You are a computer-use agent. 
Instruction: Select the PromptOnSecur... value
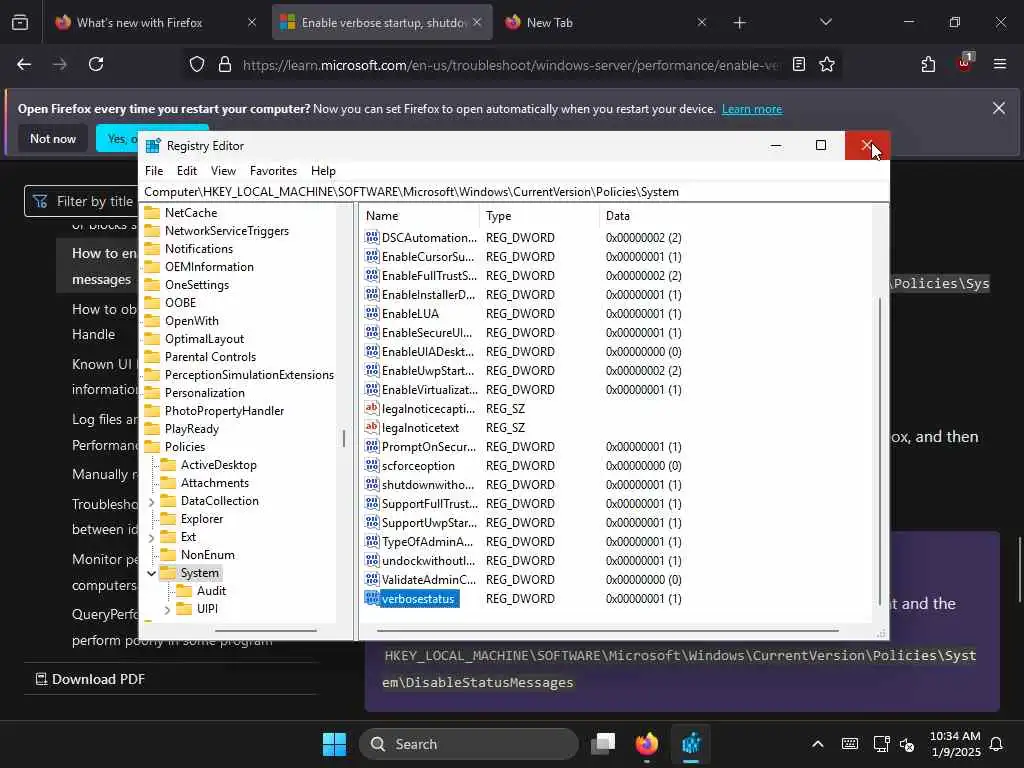point(428,447)
